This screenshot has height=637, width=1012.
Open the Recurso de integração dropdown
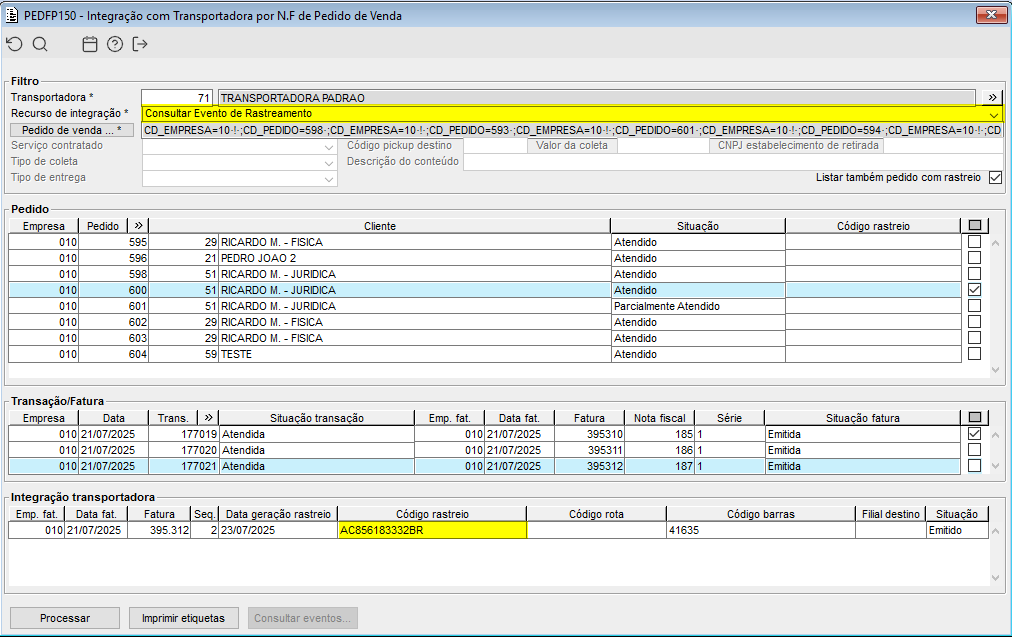[x=993, y=114]
